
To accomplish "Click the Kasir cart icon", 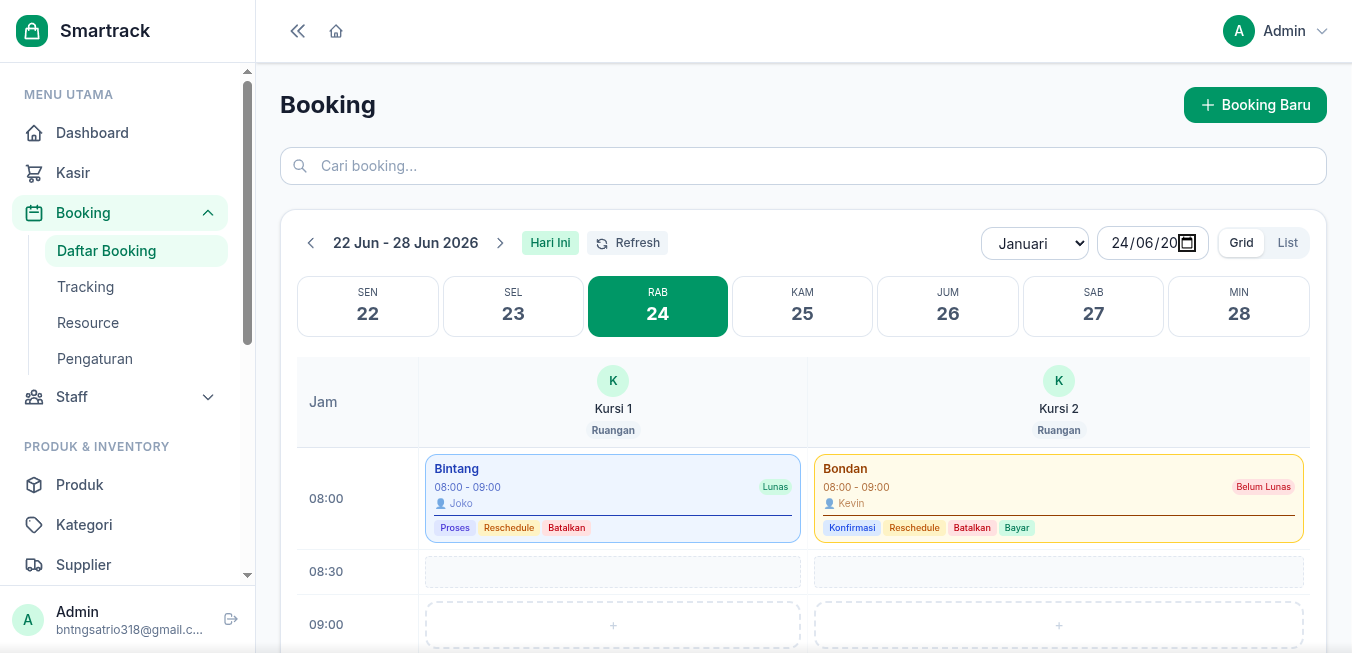I will (x=34, y=173).
